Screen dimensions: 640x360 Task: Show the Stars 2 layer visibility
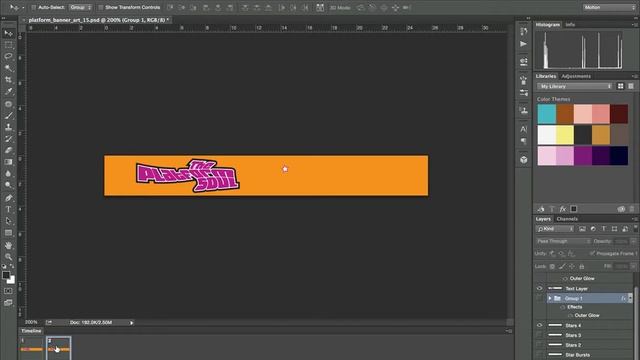click(x=539, y=345)
